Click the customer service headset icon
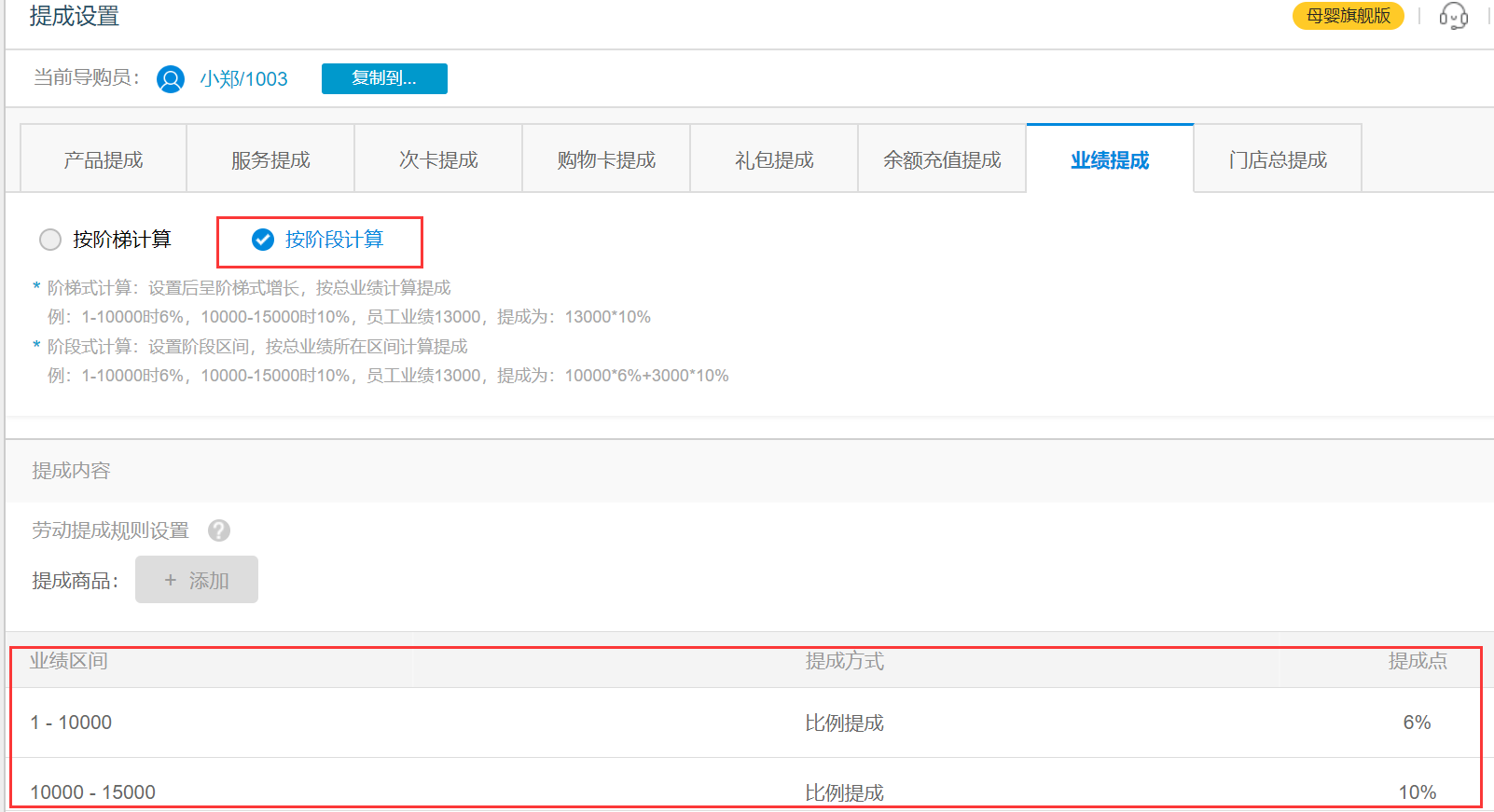Image resolution: width=1494 pixels, height=812 pixels. 1453,16
